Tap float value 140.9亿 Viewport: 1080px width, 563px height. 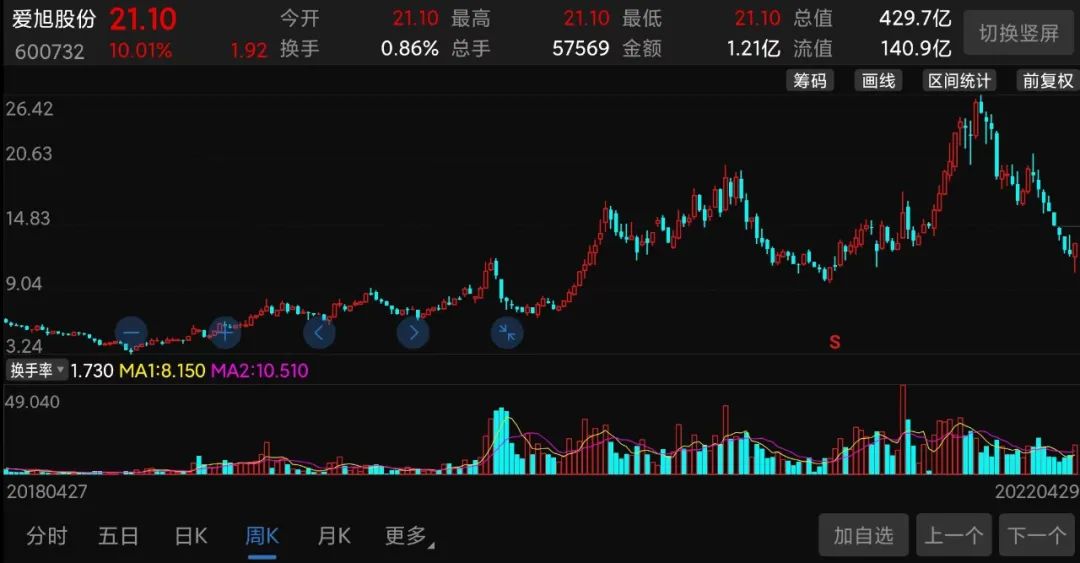pyautogui.click(x=916, y=48)
